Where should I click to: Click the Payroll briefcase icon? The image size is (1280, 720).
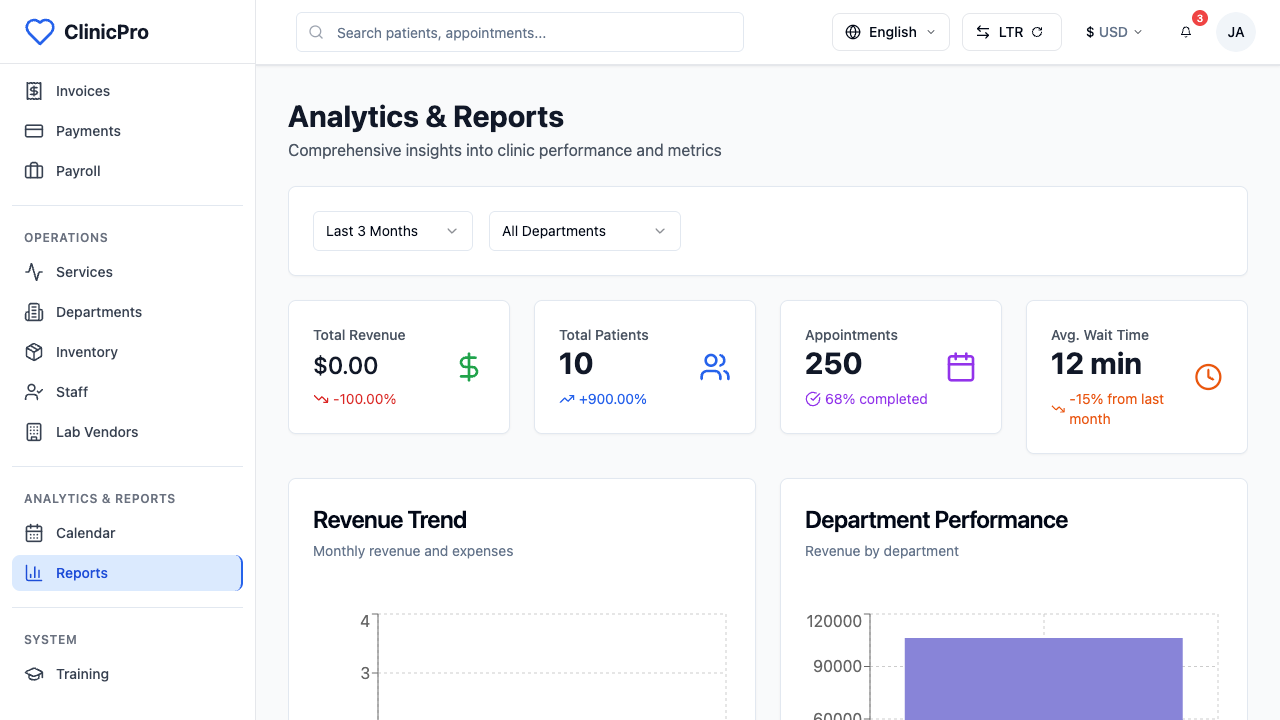[x=34, y=171]
